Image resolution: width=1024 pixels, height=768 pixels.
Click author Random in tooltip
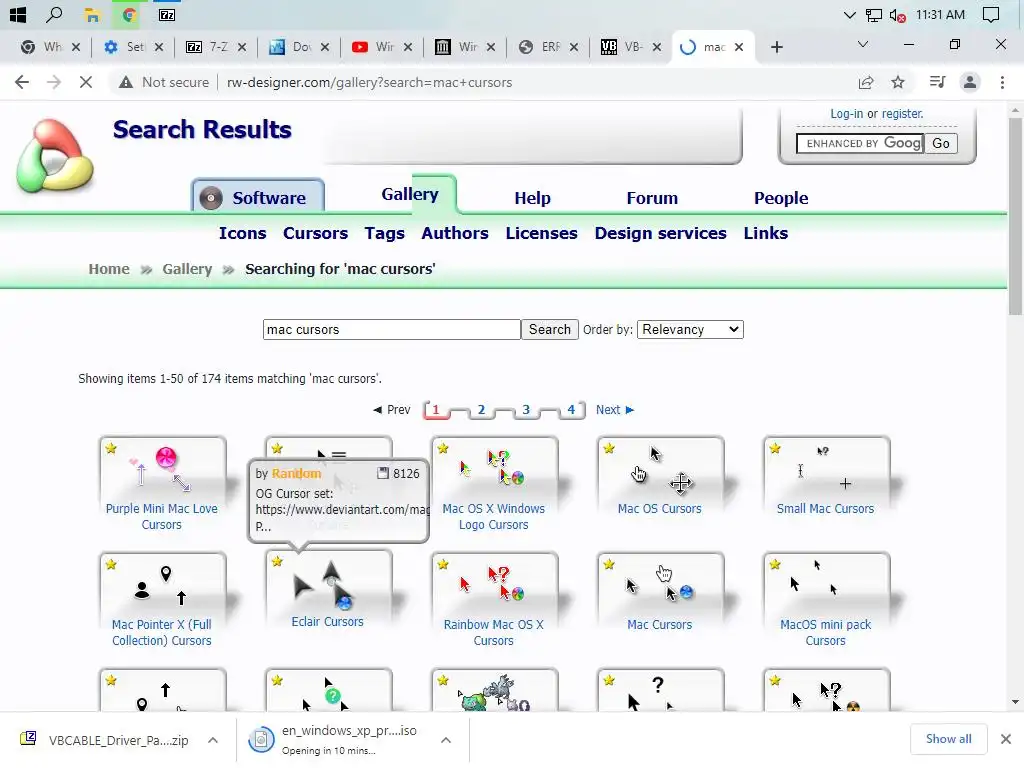point(296,473)
